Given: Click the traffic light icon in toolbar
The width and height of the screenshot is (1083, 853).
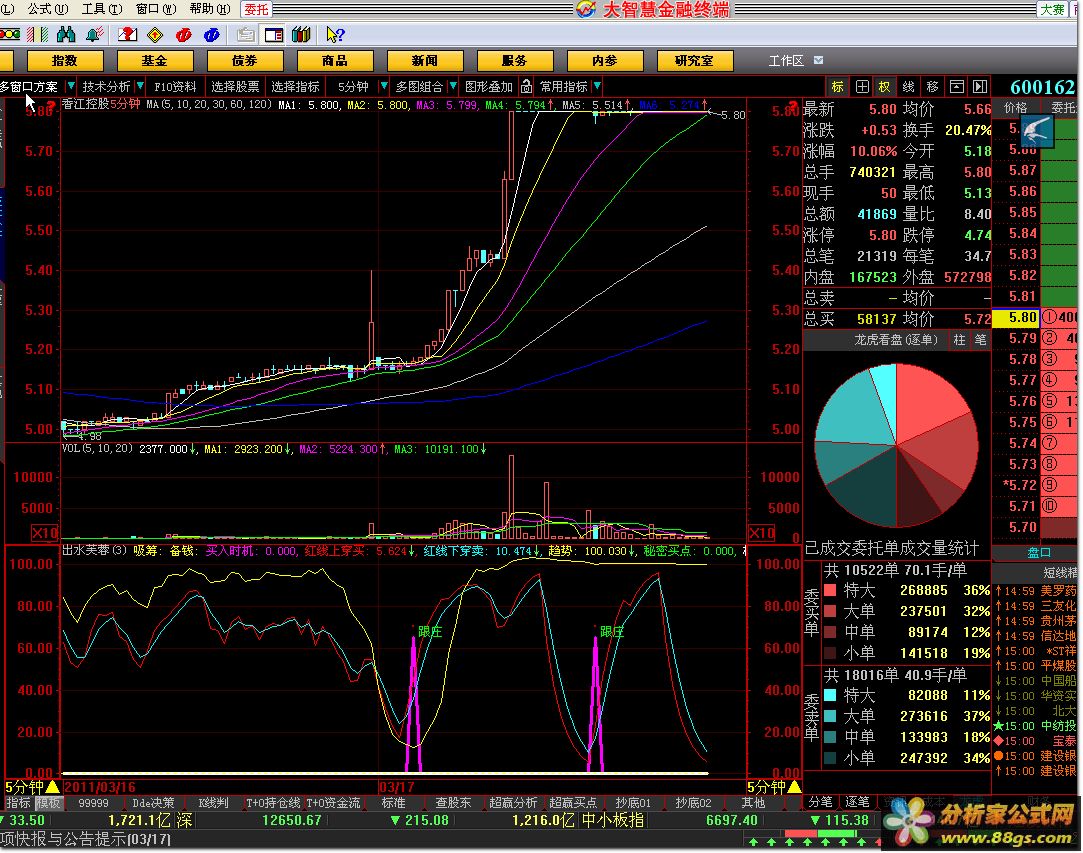Looking at the screenshot, I should pos(10,34).
